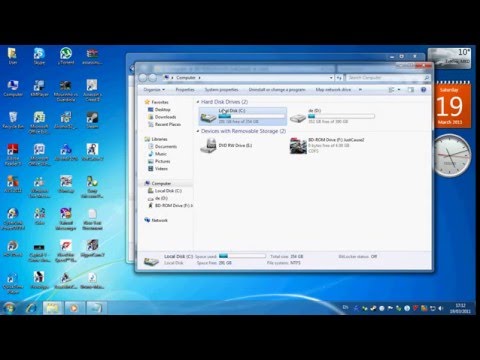This screenshot has width=480, height=360.
Task: Collapse Devices with Removable Storage group
Action: pos(198,131)
